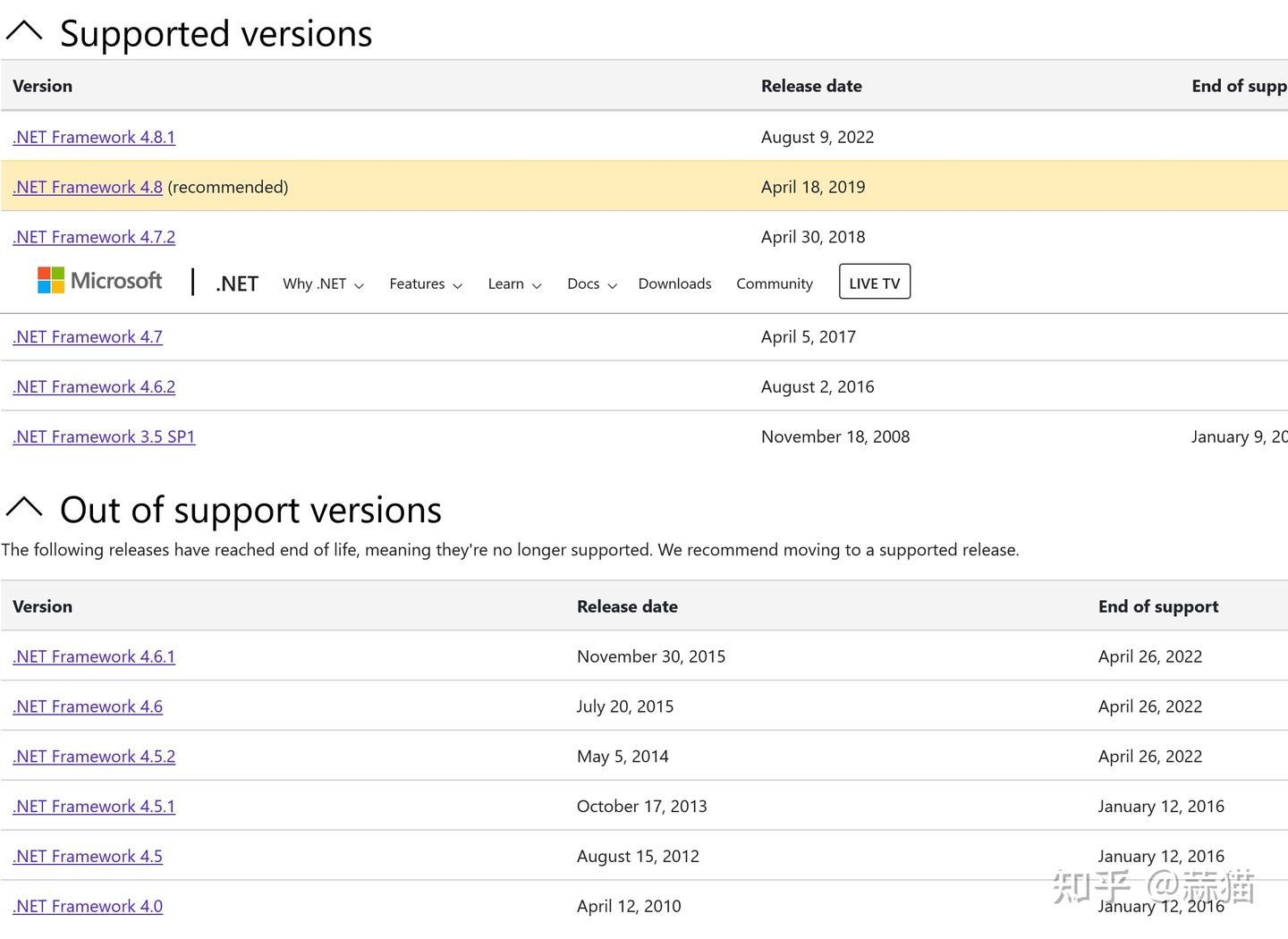Click the LIVE TV button

coord(874,282)
